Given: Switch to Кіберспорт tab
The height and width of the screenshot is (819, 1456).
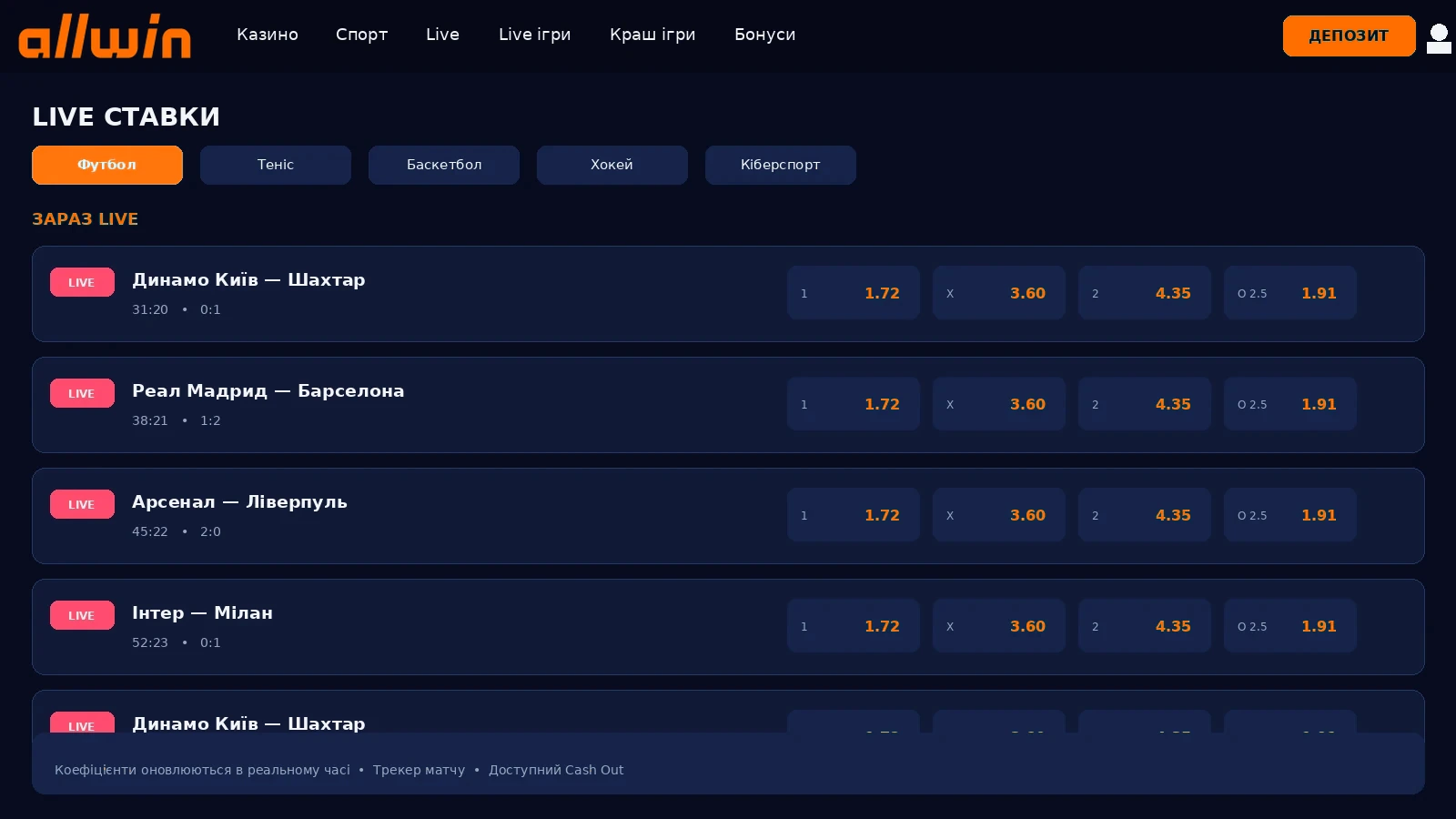Looking at the screenshot, I should click(781, 165).
